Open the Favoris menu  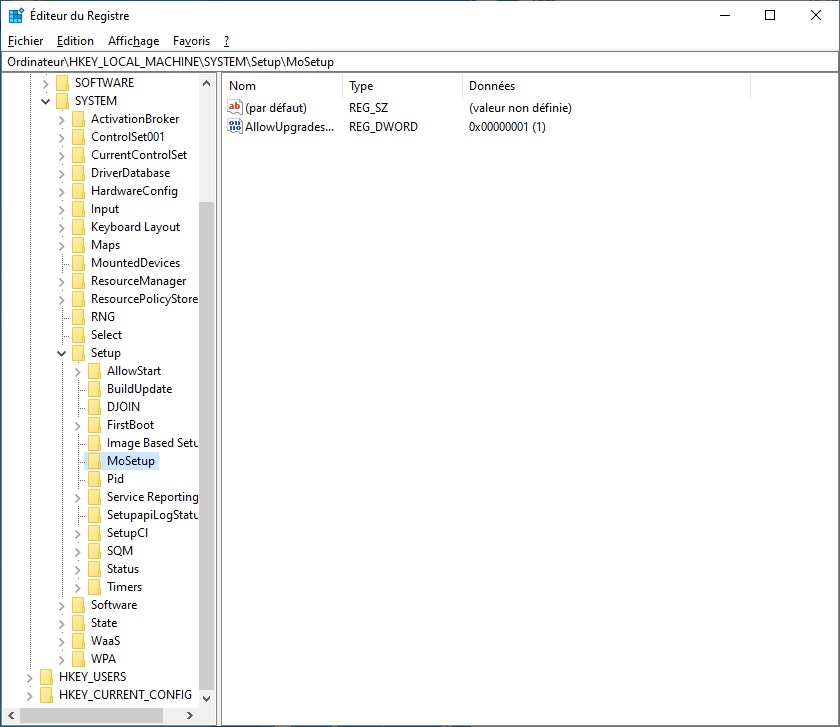click(x=191, y=41)
